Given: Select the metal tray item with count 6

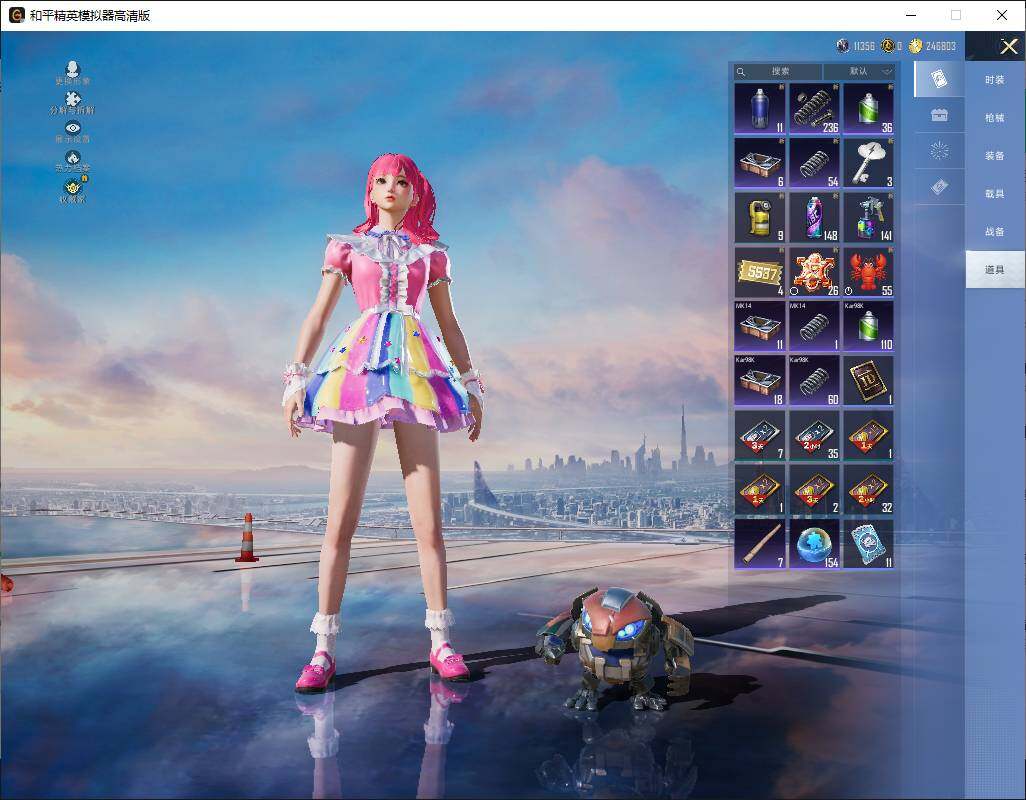Looking at the screenshot, I should (x=760, y=163).
